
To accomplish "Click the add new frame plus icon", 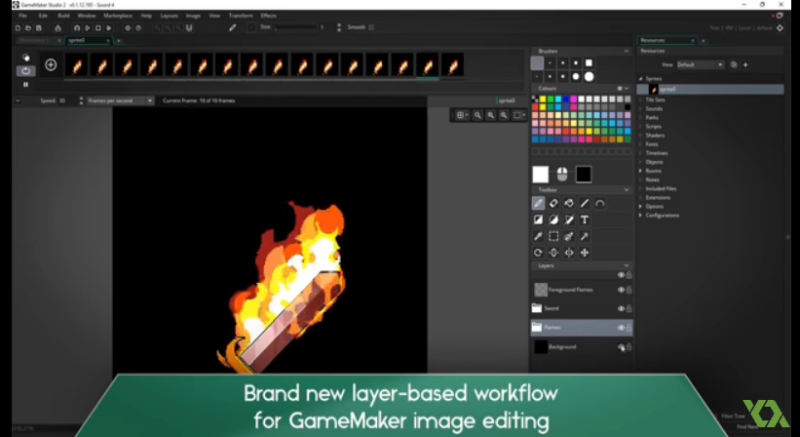I will point(51,65).
